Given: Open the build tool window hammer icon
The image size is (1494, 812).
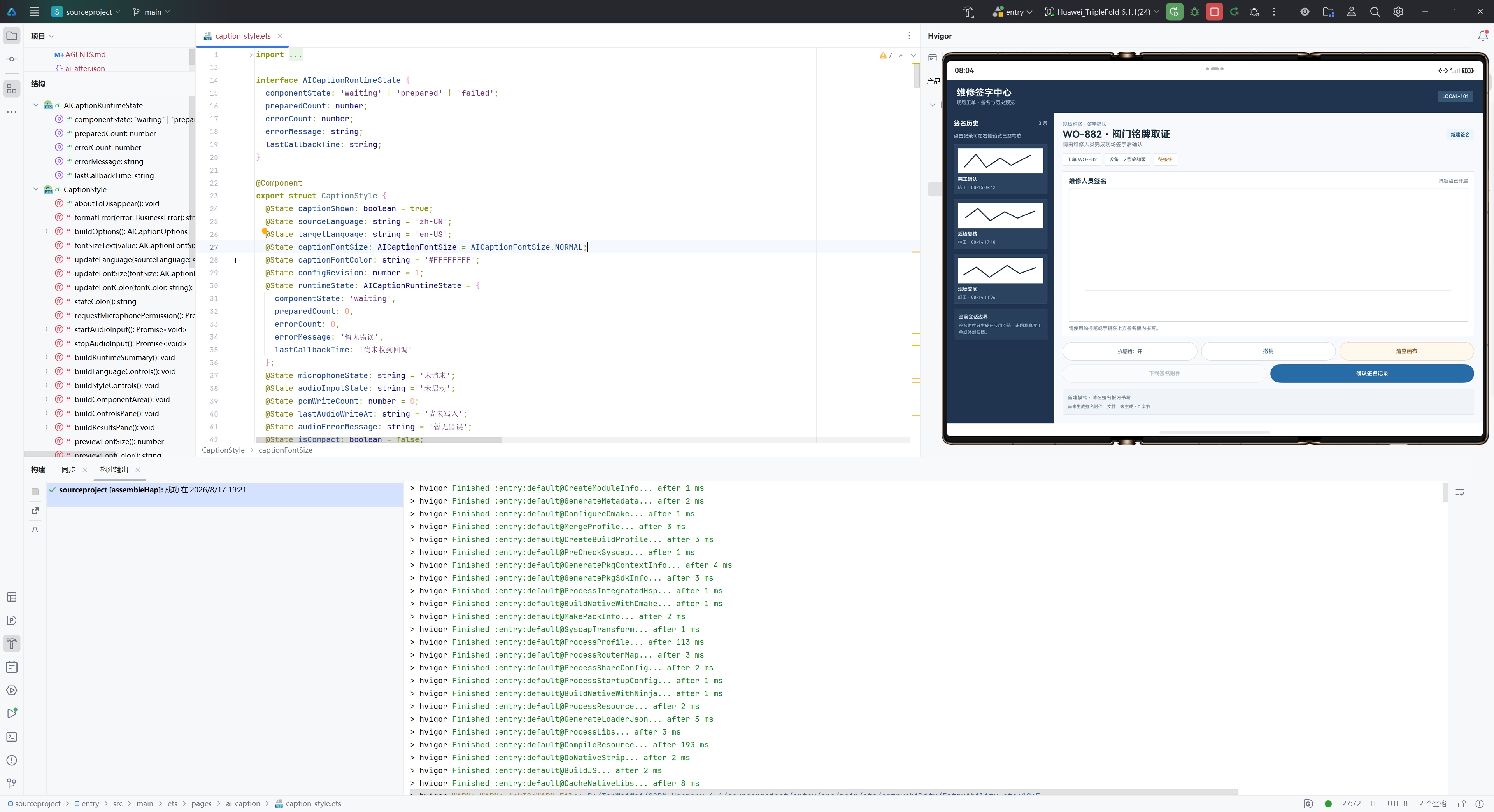Looking at the screenshot, I should point(12,644).
